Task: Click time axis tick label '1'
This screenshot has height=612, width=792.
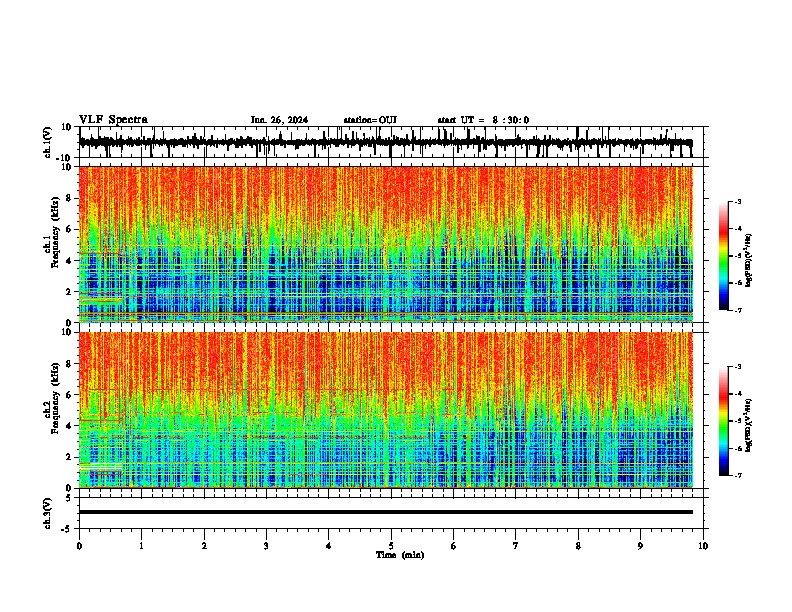Action: (141, 546)
